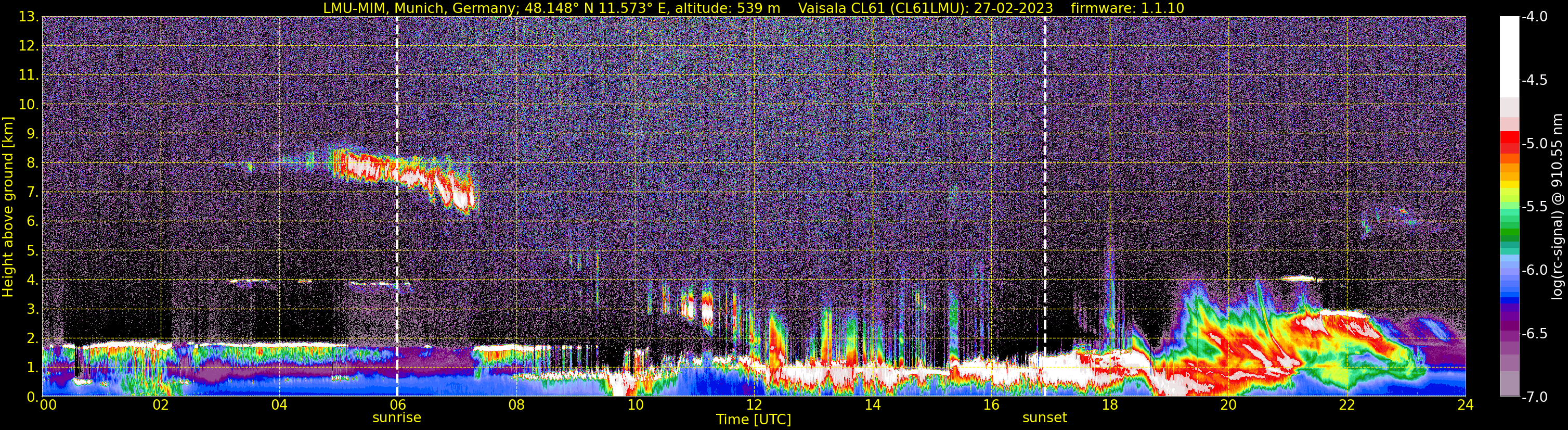Viewport: 1568px width, 430px height.
Task: Click the date "27-02-2023" in the title
Action: [x=1014, y=8]
